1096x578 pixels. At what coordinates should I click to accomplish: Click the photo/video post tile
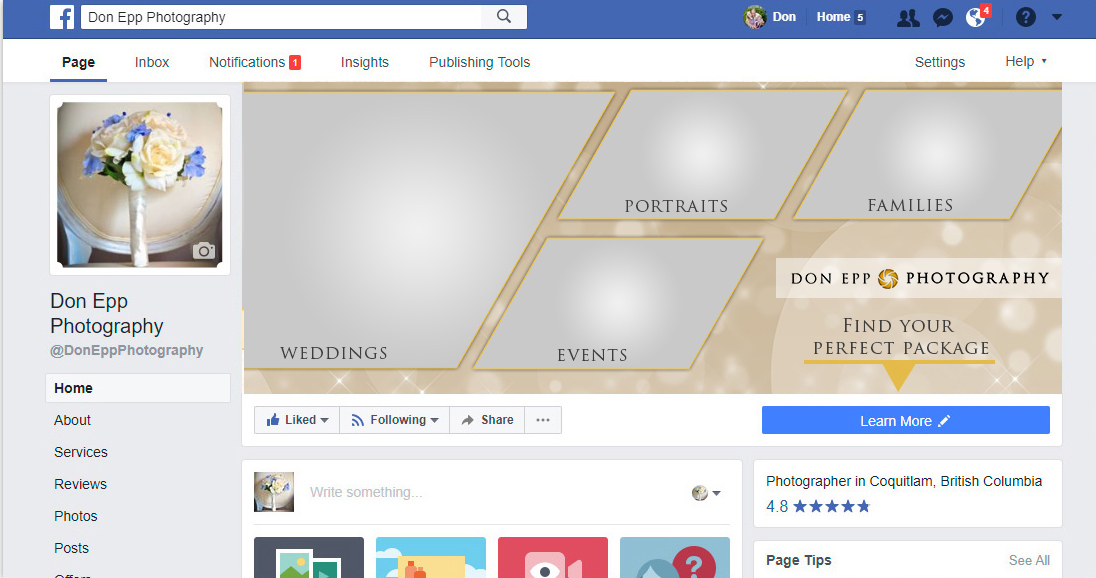309,558
